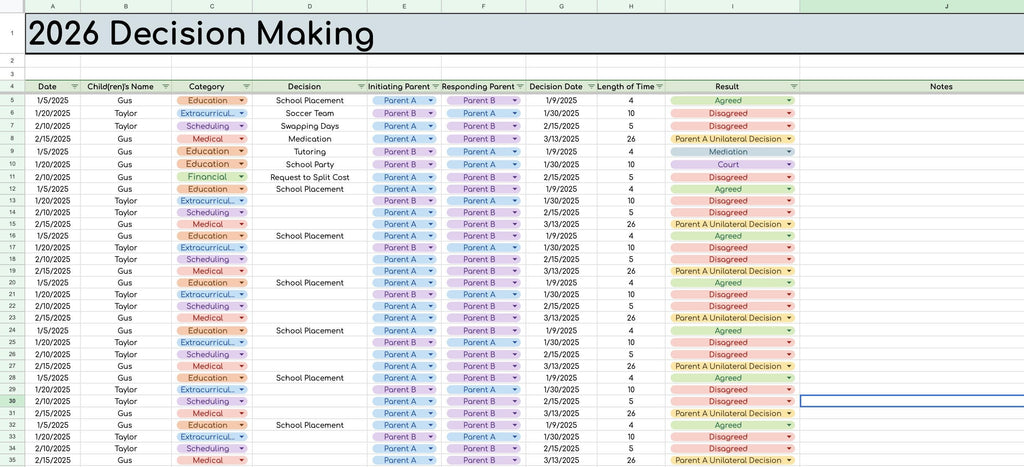
Task: Select the 'Taylor' name cell in row 6
Action: click(126, 113)
